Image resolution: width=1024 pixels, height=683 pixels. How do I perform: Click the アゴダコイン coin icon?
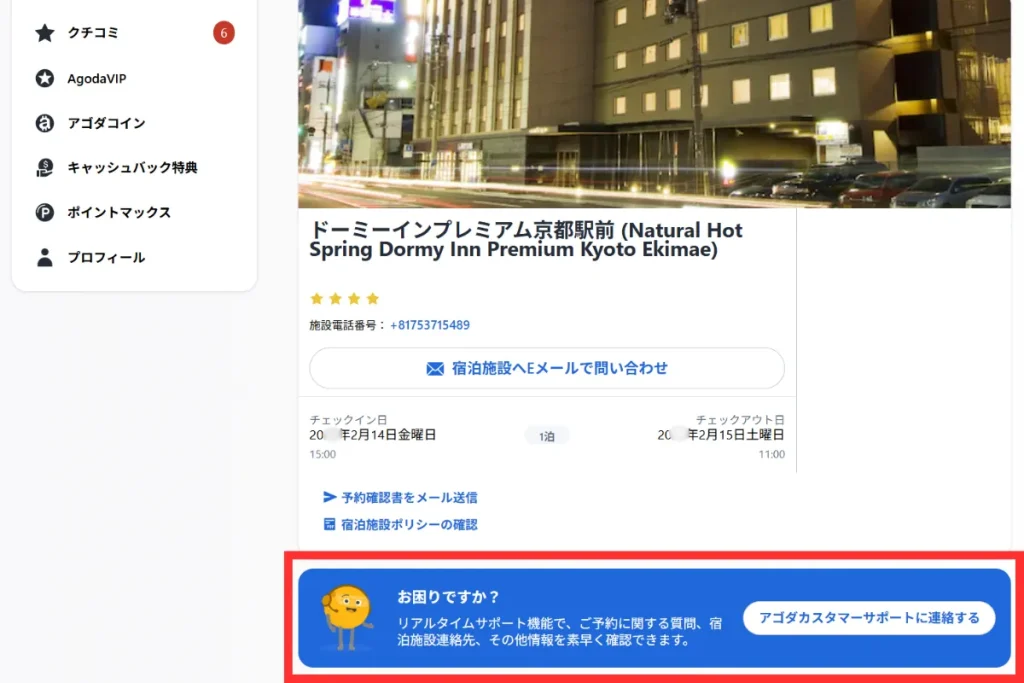coord(44,123)
